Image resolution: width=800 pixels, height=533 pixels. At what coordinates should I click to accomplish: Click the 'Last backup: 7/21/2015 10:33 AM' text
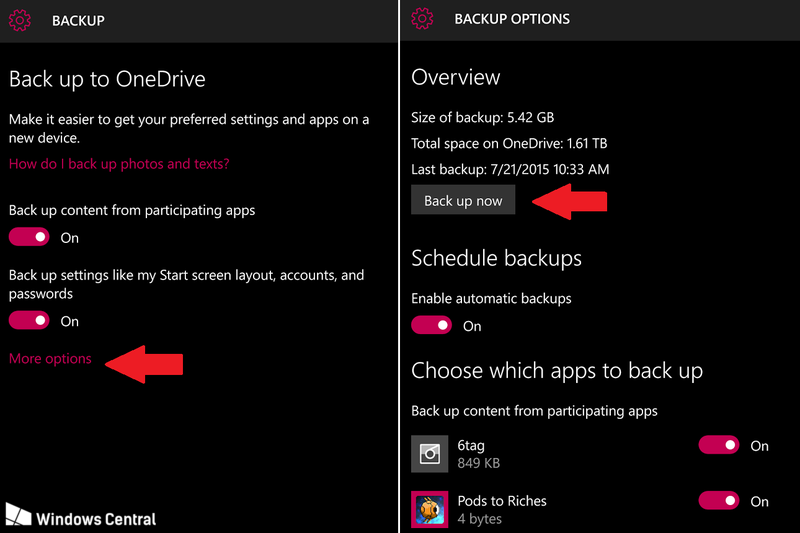(x=510, y=169)
